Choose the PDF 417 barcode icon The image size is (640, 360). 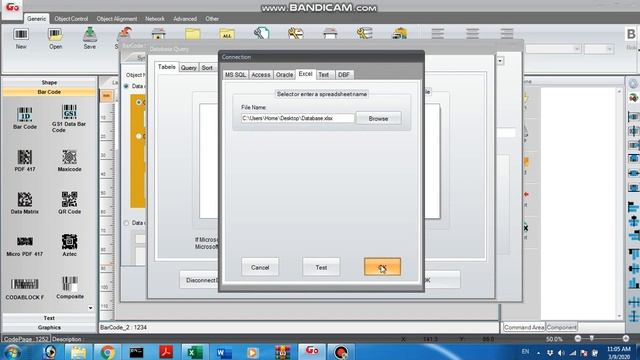click(x=25, y=157)
